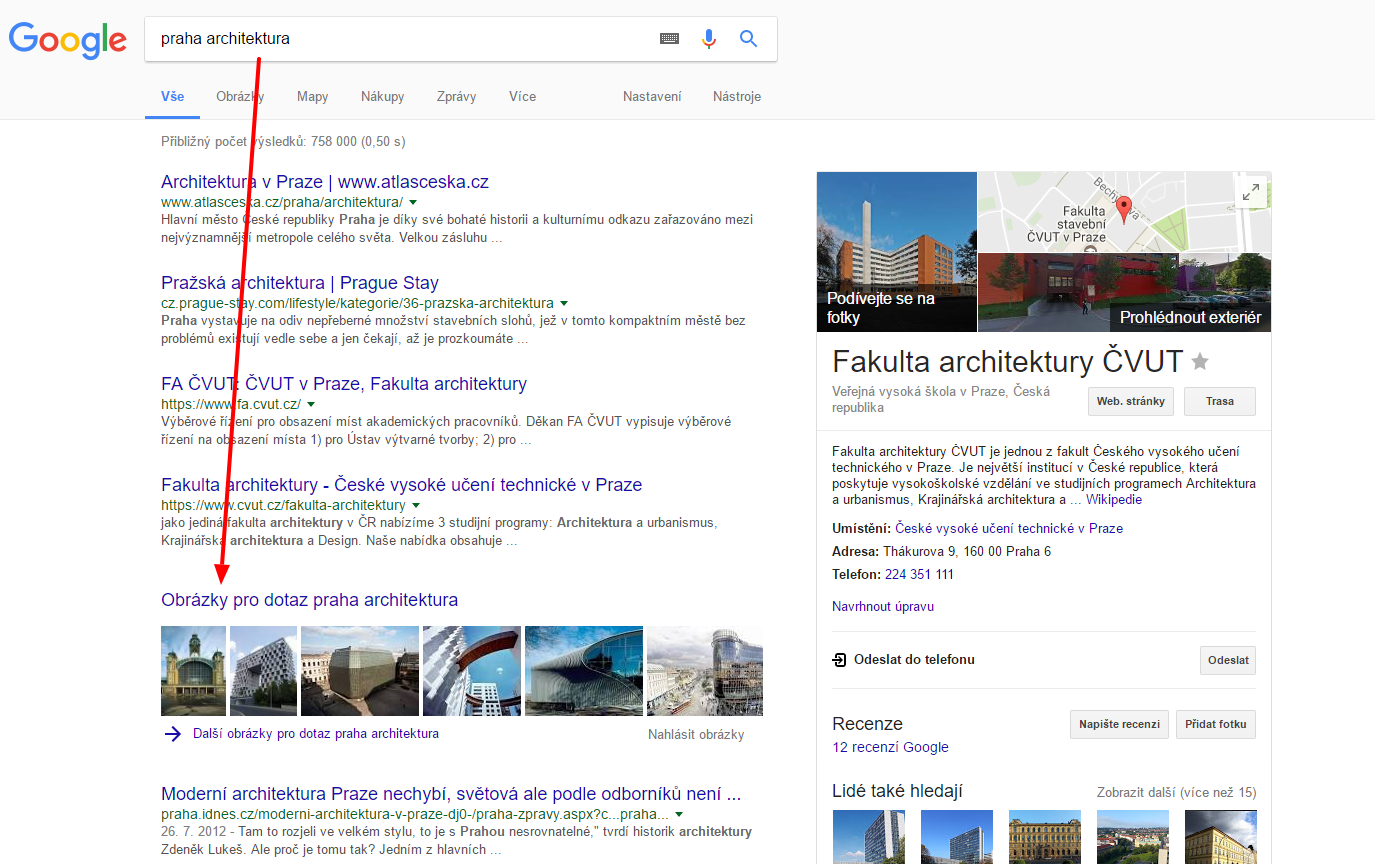Expand the map with the fullscreen arrows icon
Screen dimensions: 1375x864
pos(1250,193)
